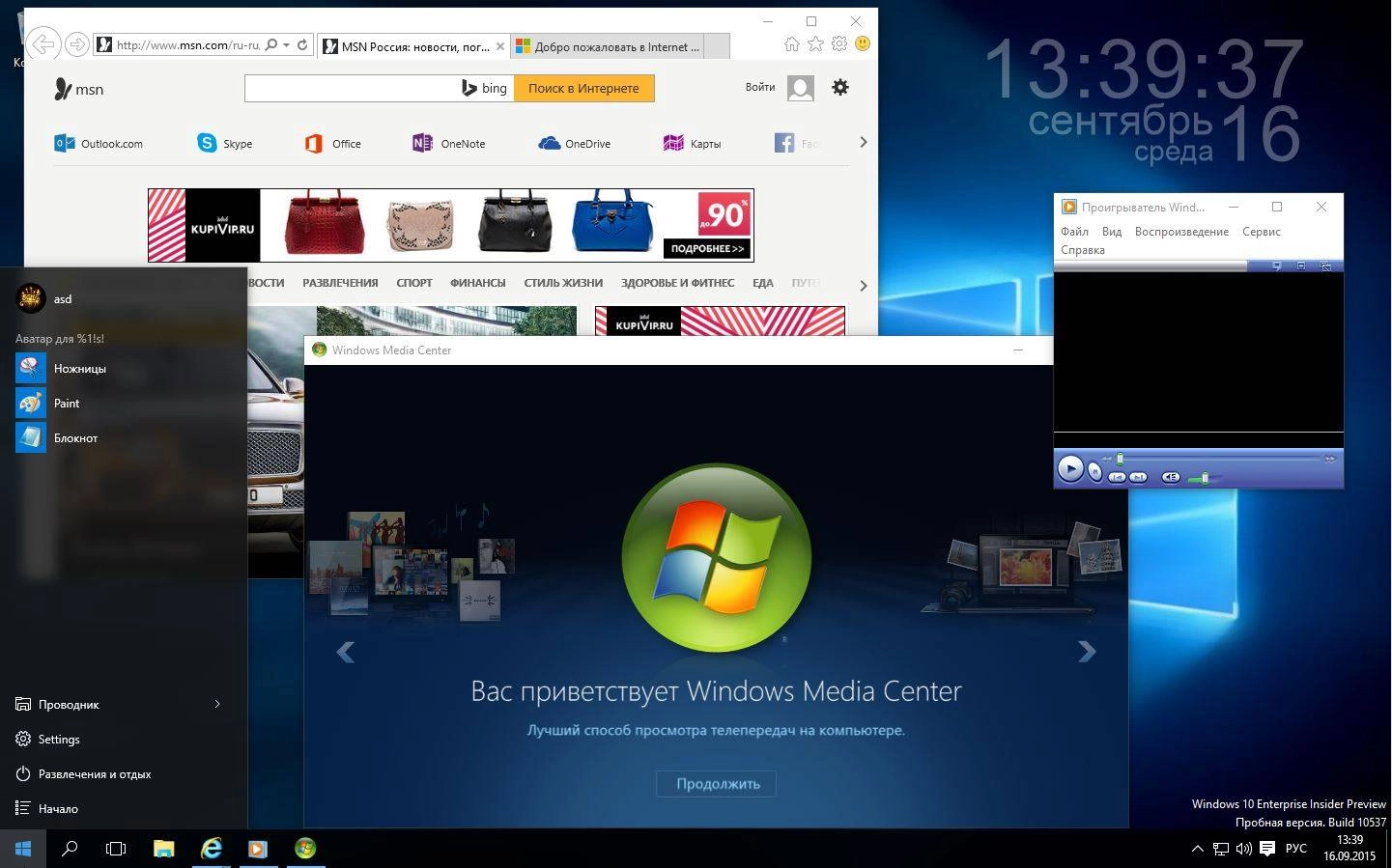Screen dimensions: 1392x868
Task: Click Play in Windows Media Player
Action: point(1070,468)
